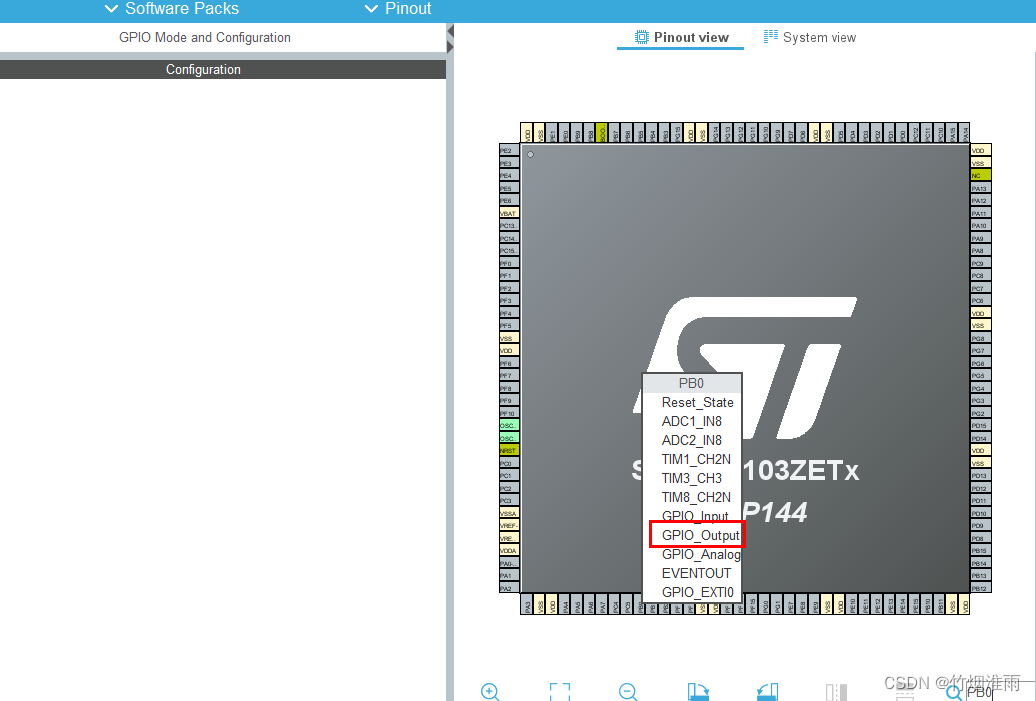Image resolution: width=1036 pixels, height=701 pixels.
Task: Click pin PE1 on the top edge
Action: point(552,132)
